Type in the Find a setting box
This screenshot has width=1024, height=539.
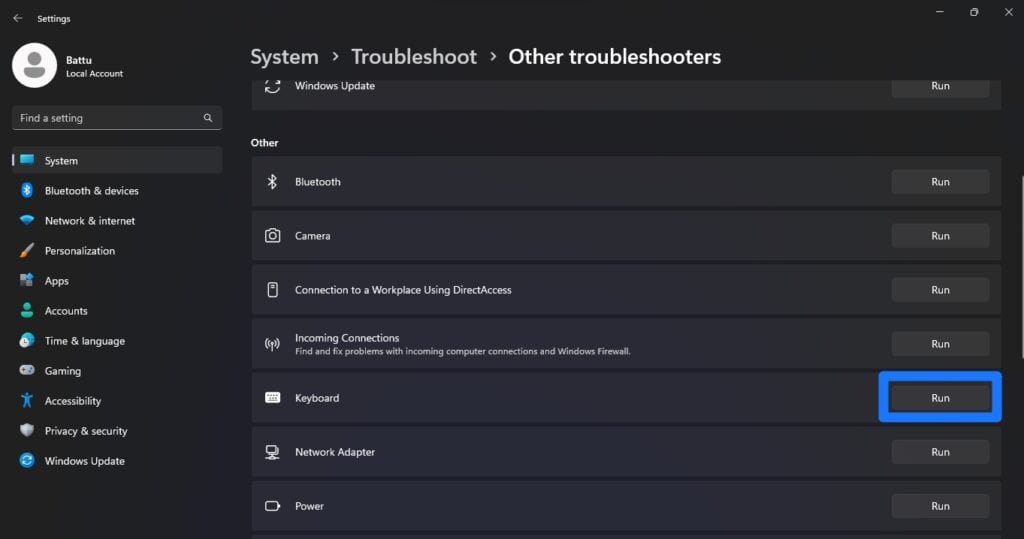pyautogui.click(x=105, y=118)
